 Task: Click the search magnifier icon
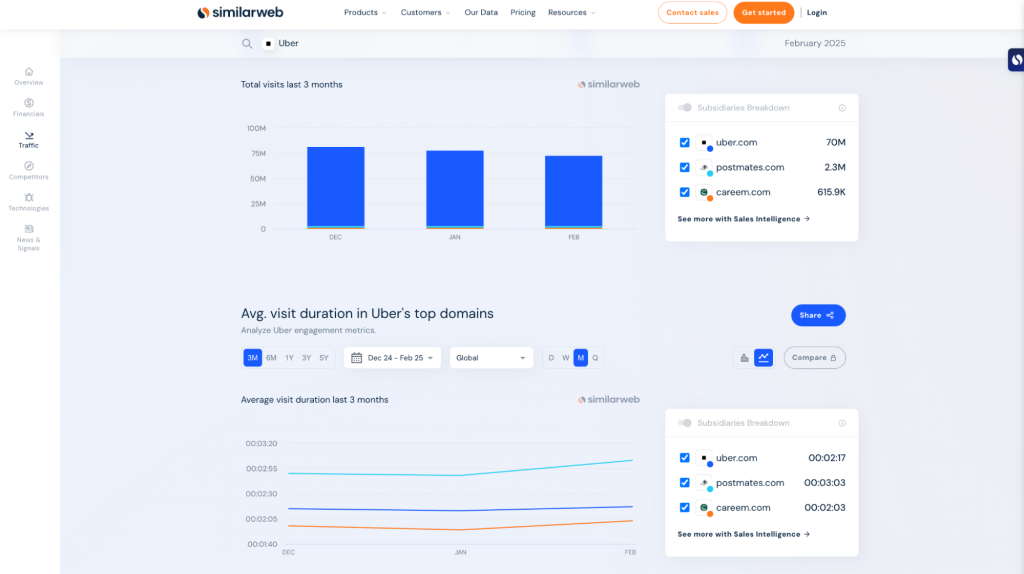(247, 44)
